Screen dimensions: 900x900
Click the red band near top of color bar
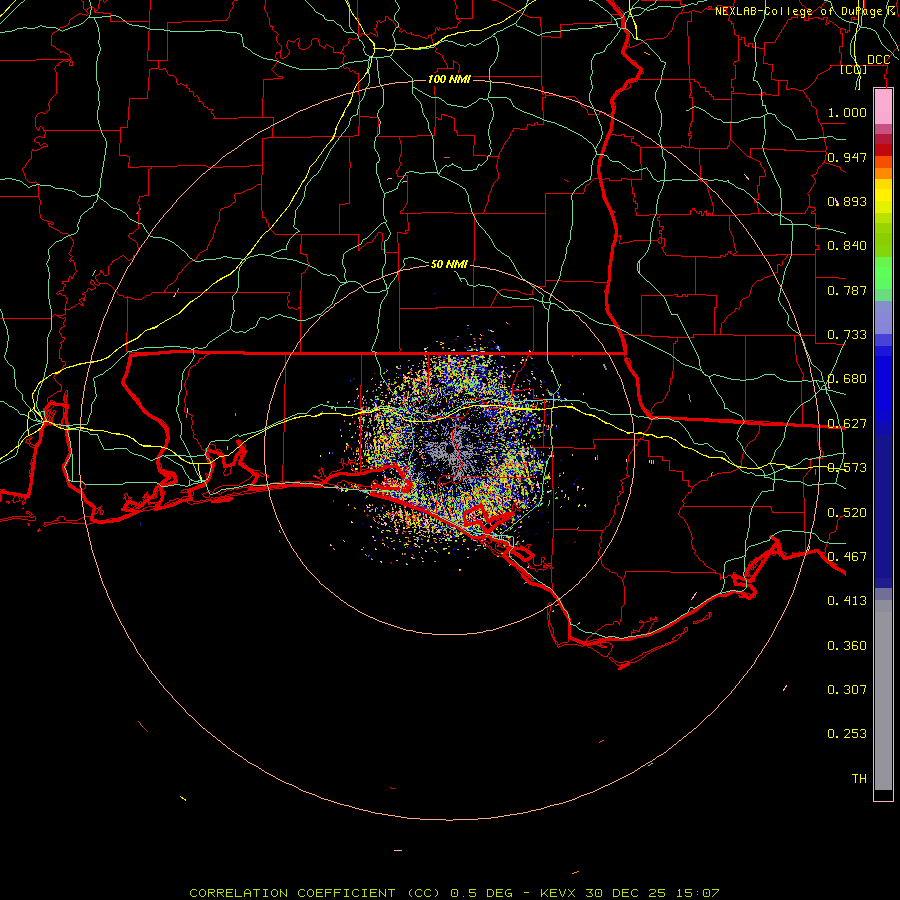(883, 150)
